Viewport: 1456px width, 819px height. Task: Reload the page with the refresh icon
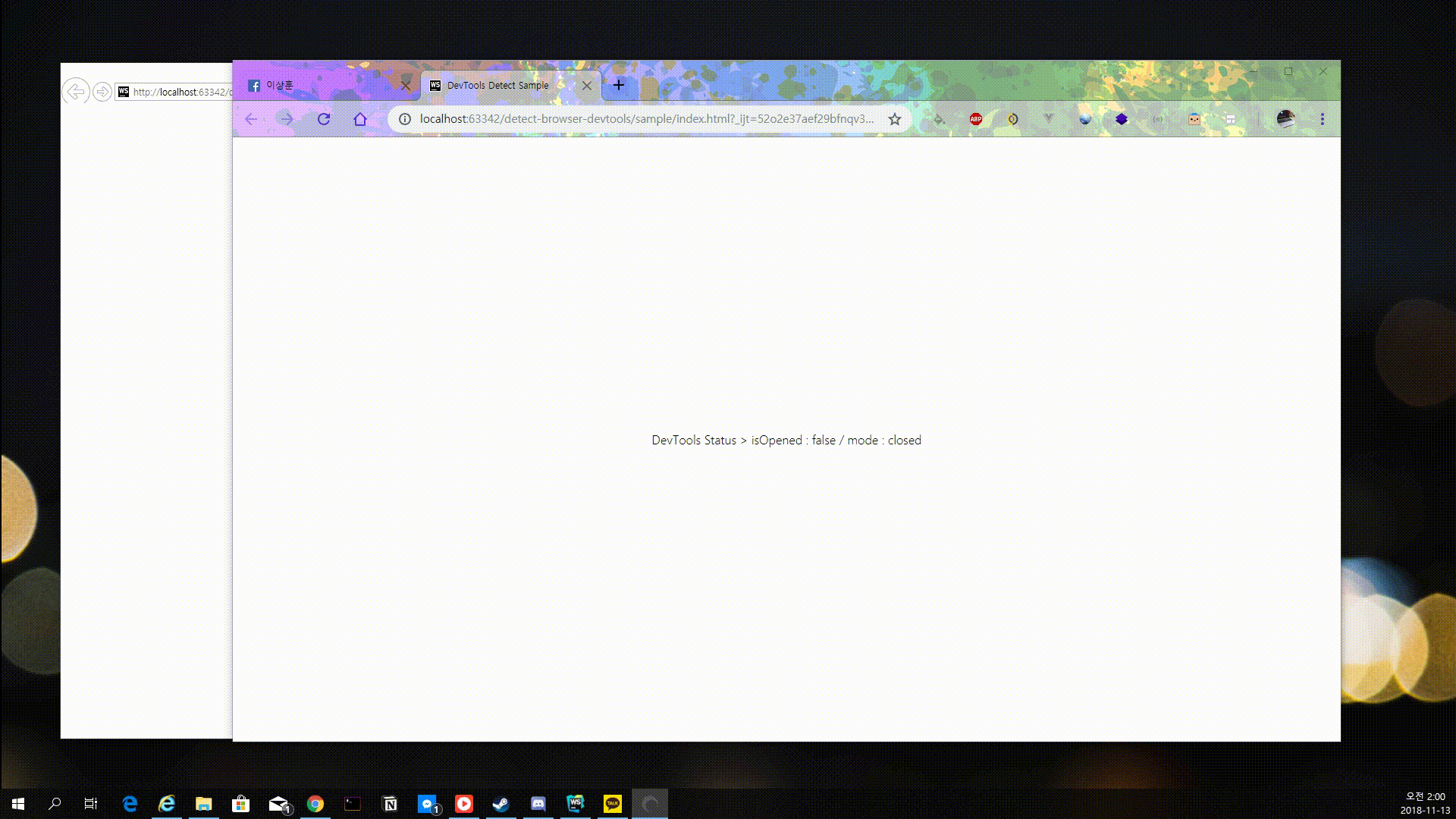pyautogui.click(x=324, y=119)
